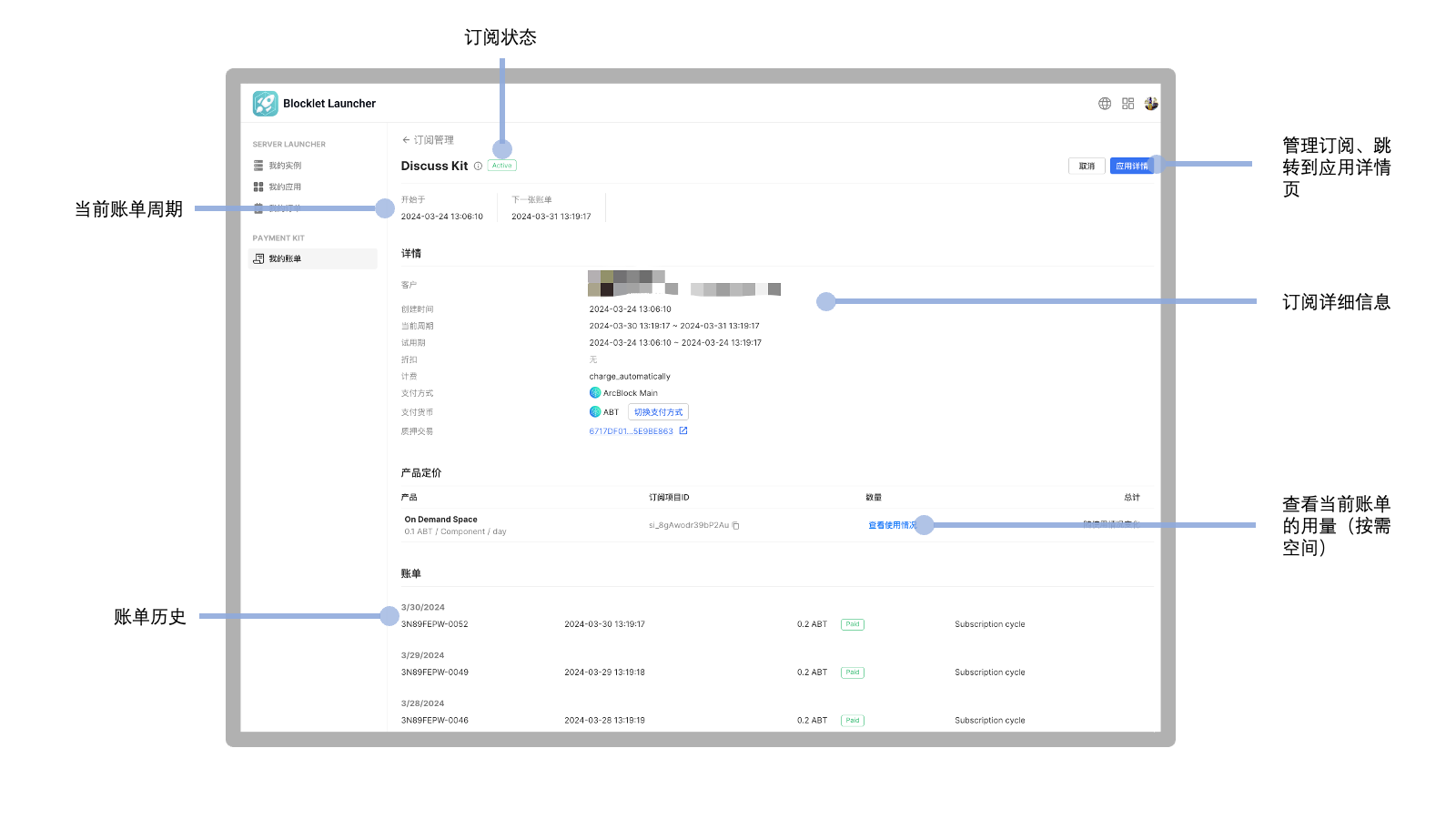Click the 取消 button
This screenshot has height=819, width=1456.
pos(1087,167)
